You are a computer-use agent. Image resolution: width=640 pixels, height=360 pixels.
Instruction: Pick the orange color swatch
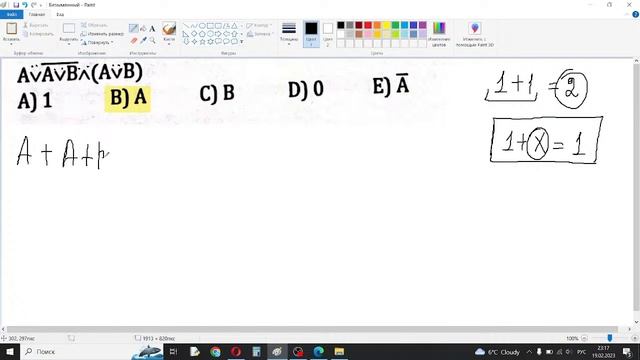coord(377,25)
